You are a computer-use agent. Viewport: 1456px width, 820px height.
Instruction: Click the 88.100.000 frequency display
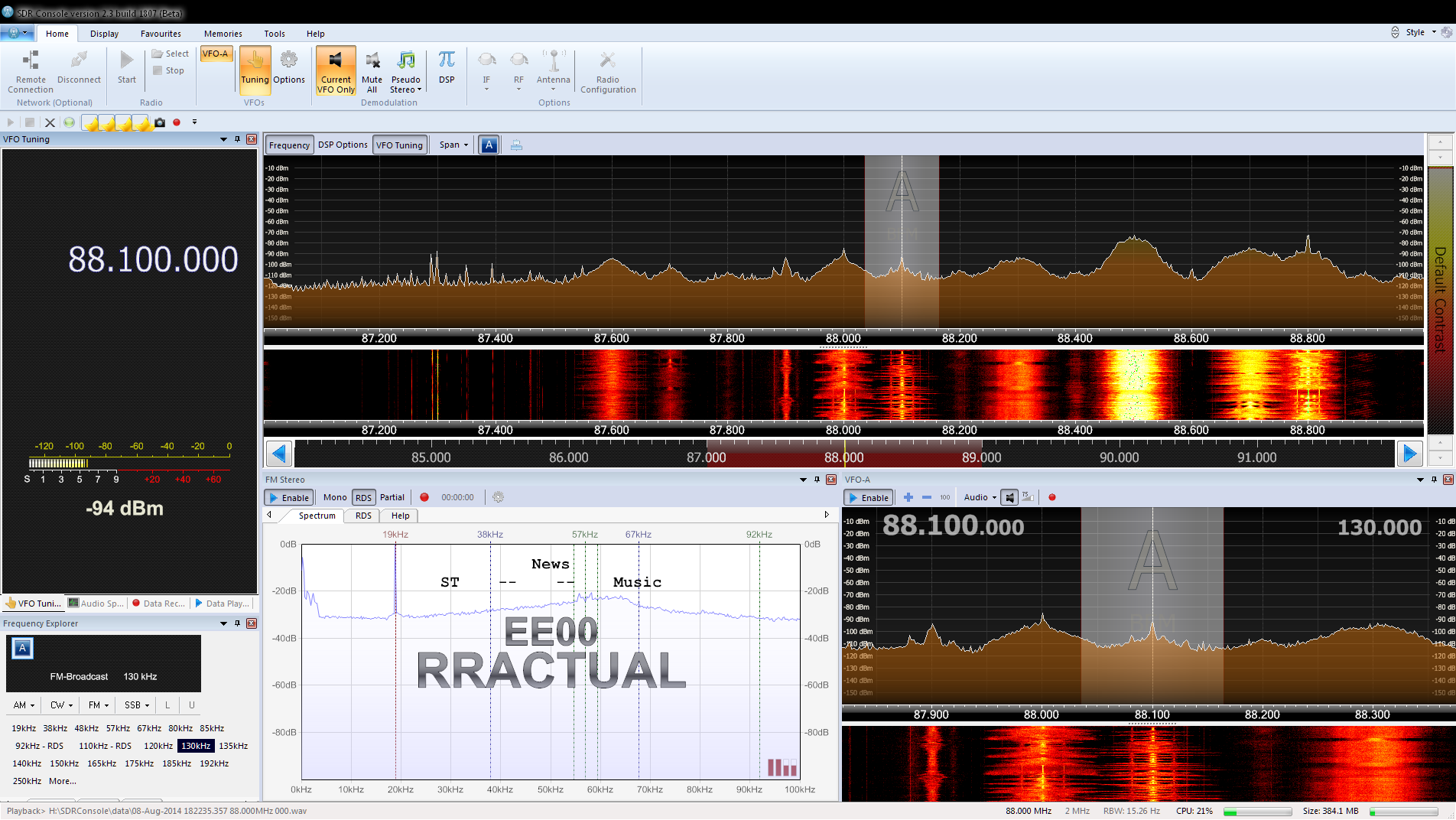pos(153,259)
